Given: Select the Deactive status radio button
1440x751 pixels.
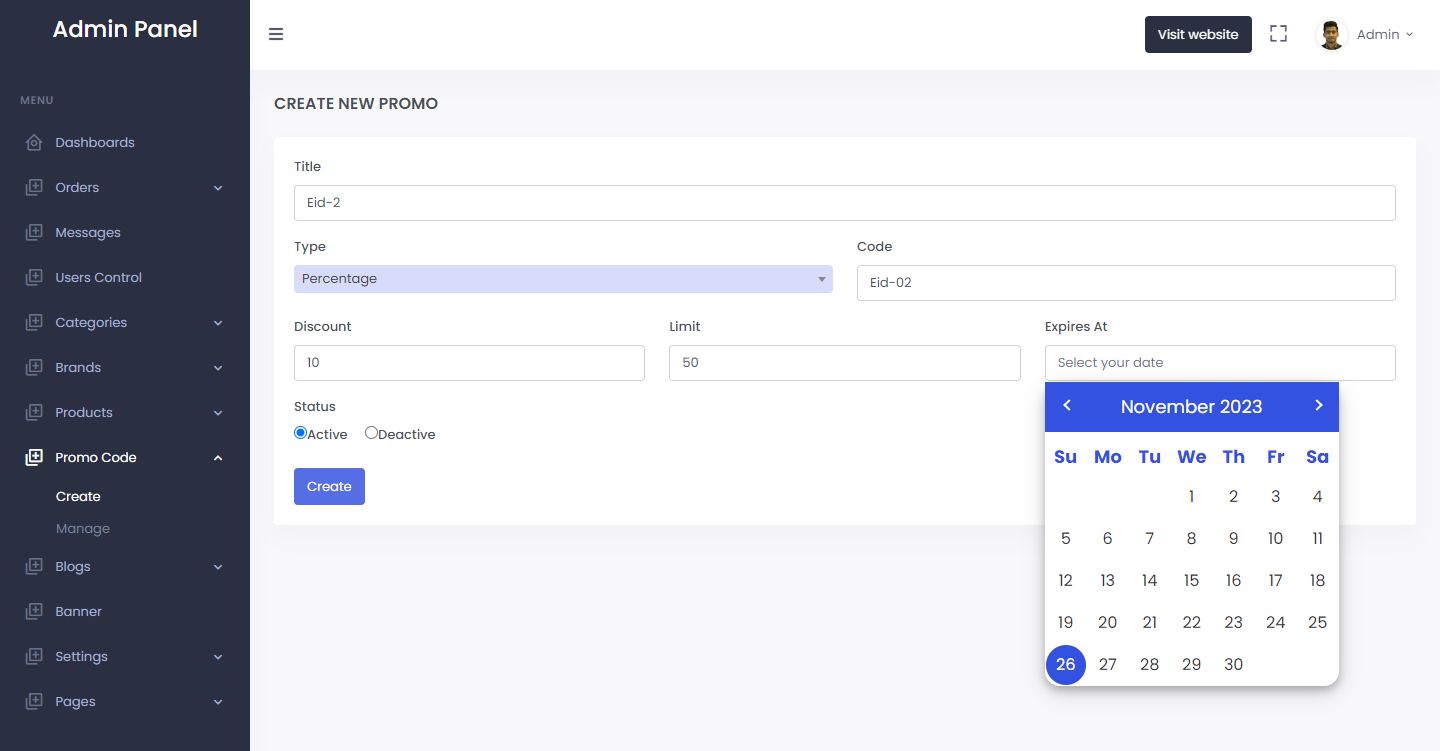Looking at the screenshot, I should coord(371,433).
